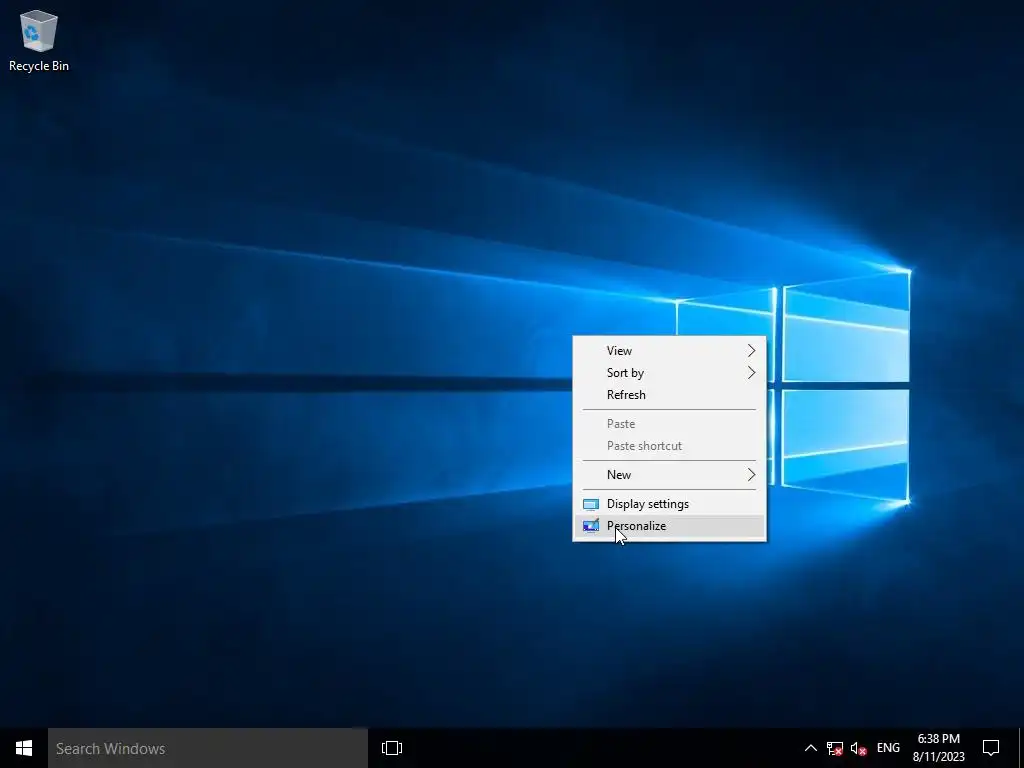Open the Action Center notification icon
Viewport: 1024px width, 768px height.
991,748
